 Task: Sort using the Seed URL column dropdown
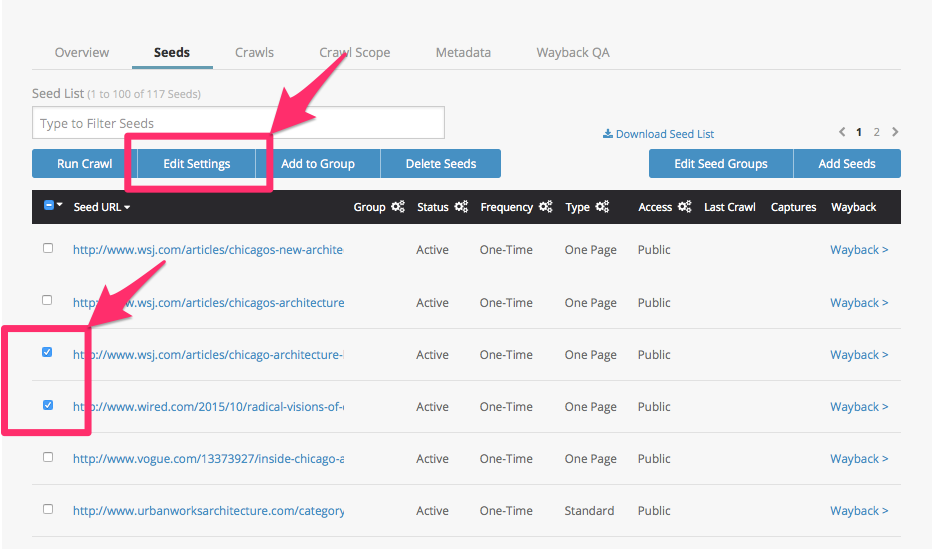(x=102, y=207)
